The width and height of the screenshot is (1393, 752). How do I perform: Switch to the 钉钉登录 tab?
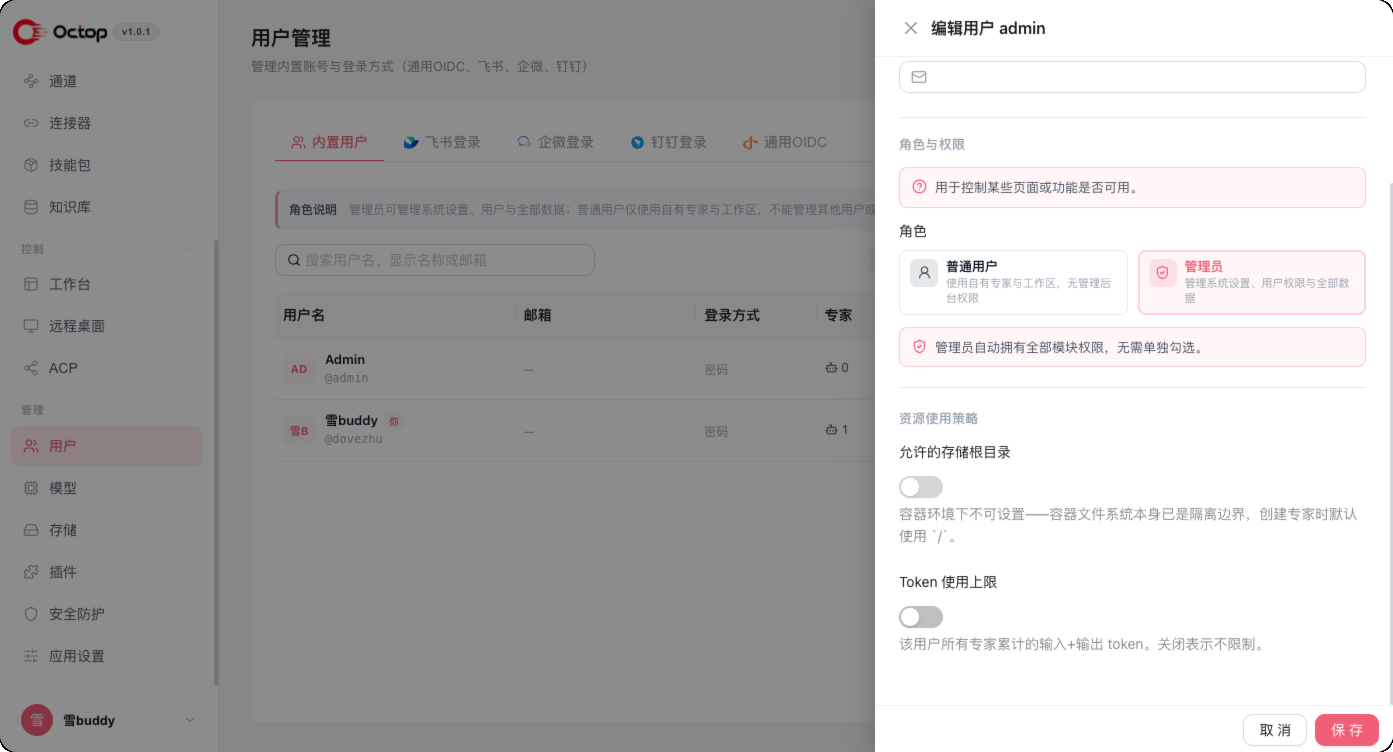[x=668, y=142]
